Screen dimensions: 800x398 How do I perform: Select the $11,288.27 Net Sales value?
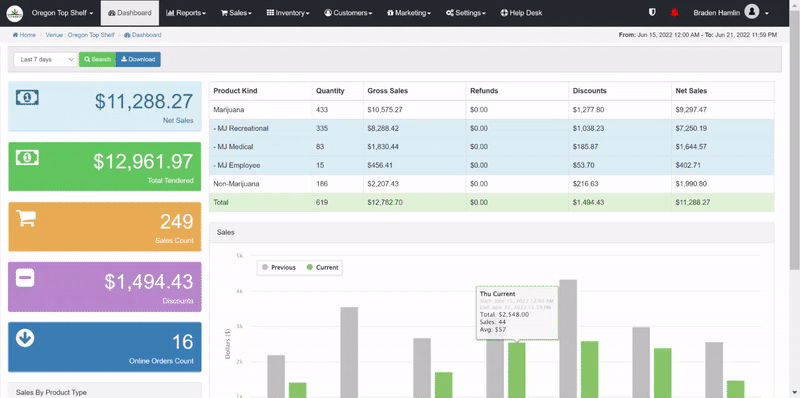[x=144, y=102]
